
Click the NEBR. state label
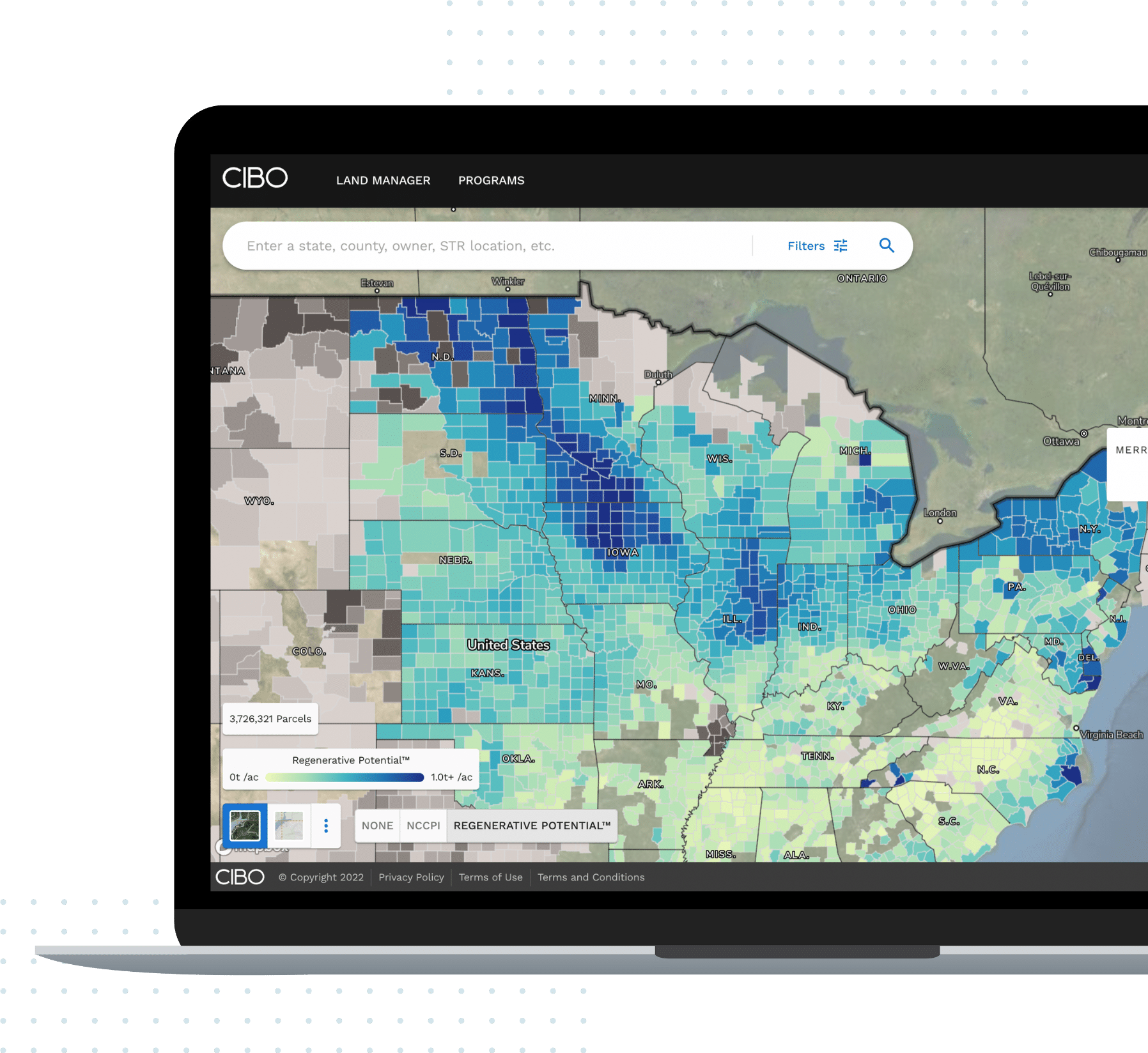pos(455,560)
